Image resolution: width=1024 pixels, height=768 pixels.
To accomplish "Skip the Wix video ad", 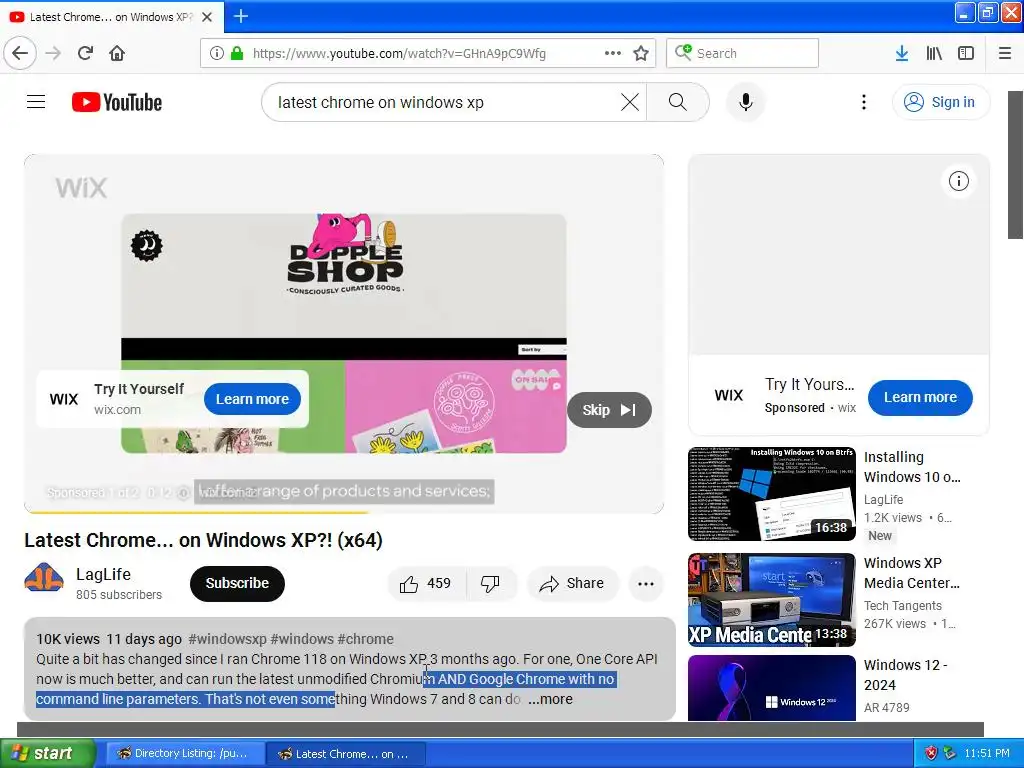I will coord(609,410).
